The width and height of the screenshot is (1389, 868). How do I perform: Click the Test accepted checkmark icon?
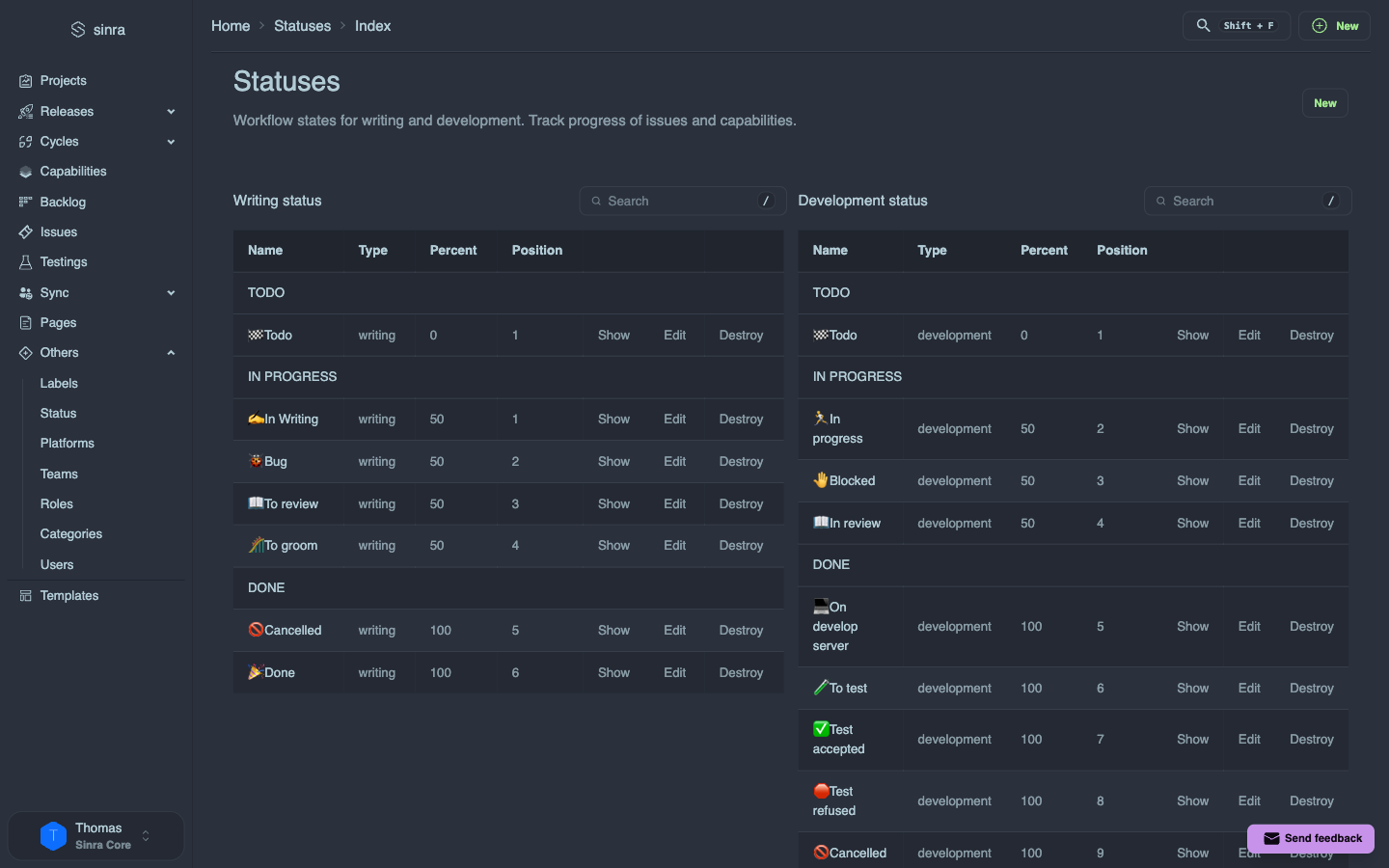[821, 729]
